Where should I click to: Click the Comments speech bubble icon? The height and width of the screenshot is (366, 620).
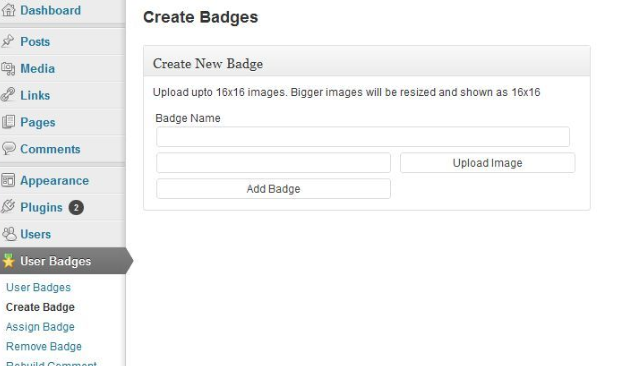pyautogui.click(x=8, y=149)
